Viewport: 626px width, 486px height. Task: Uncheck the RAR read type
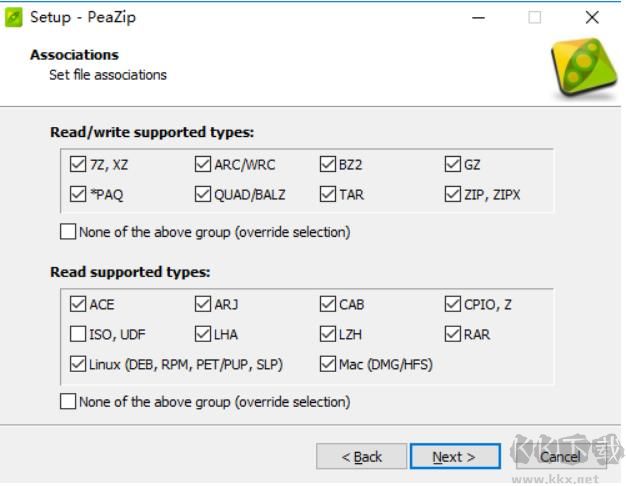pos(453,335)
